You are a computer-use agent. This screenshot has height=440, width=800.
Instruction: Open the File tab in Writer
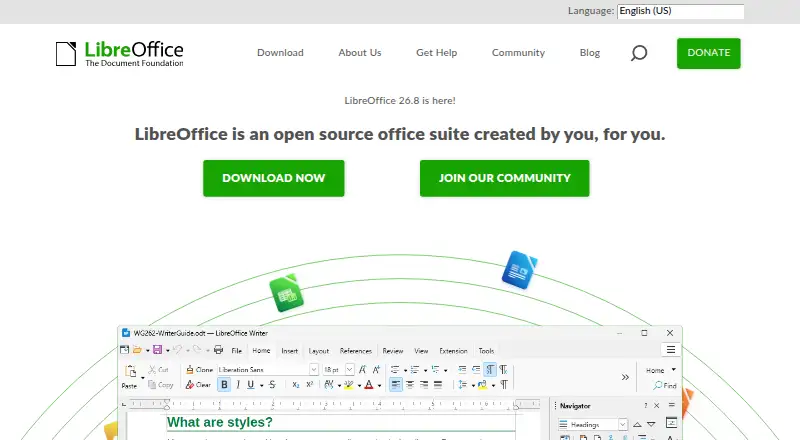237,351
